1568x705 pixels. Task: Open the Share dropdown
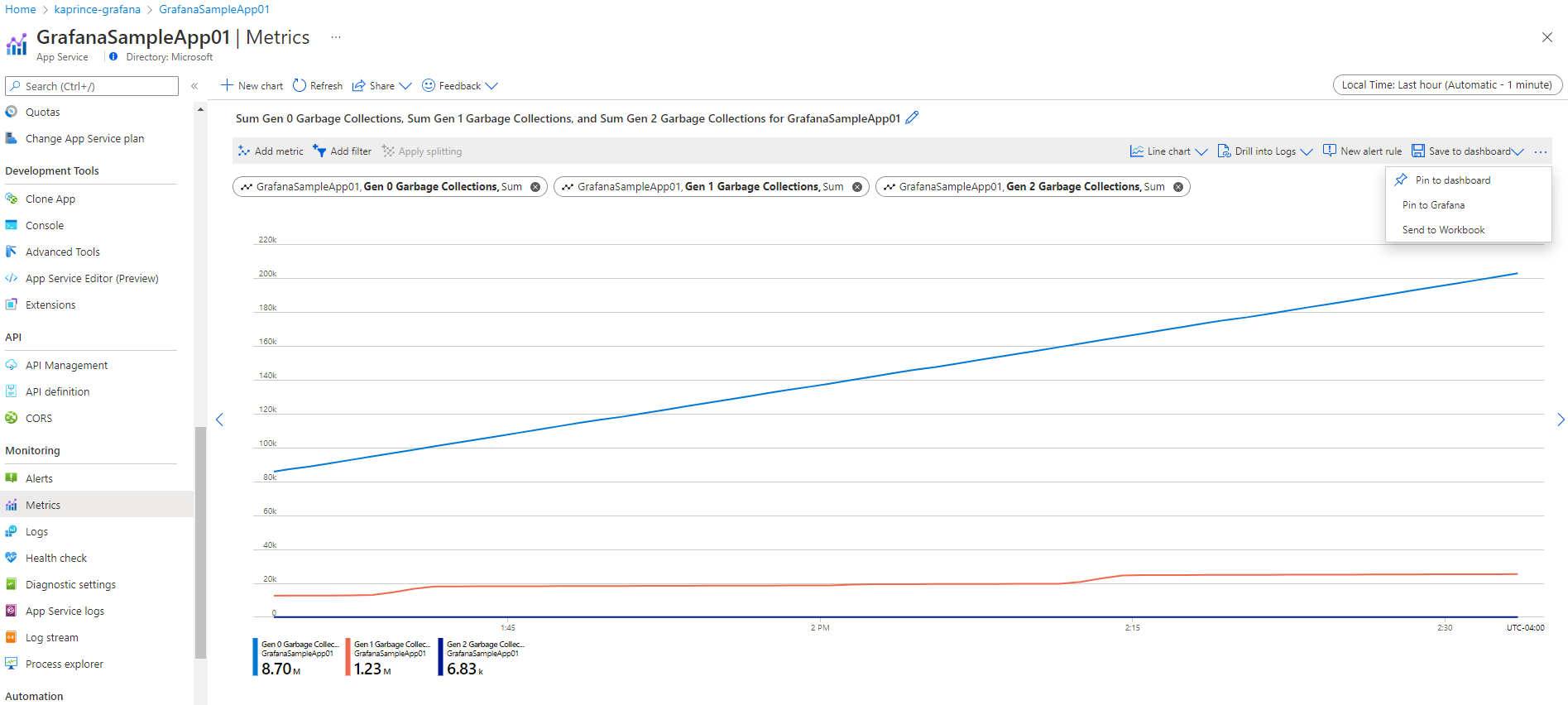[382, 86]
